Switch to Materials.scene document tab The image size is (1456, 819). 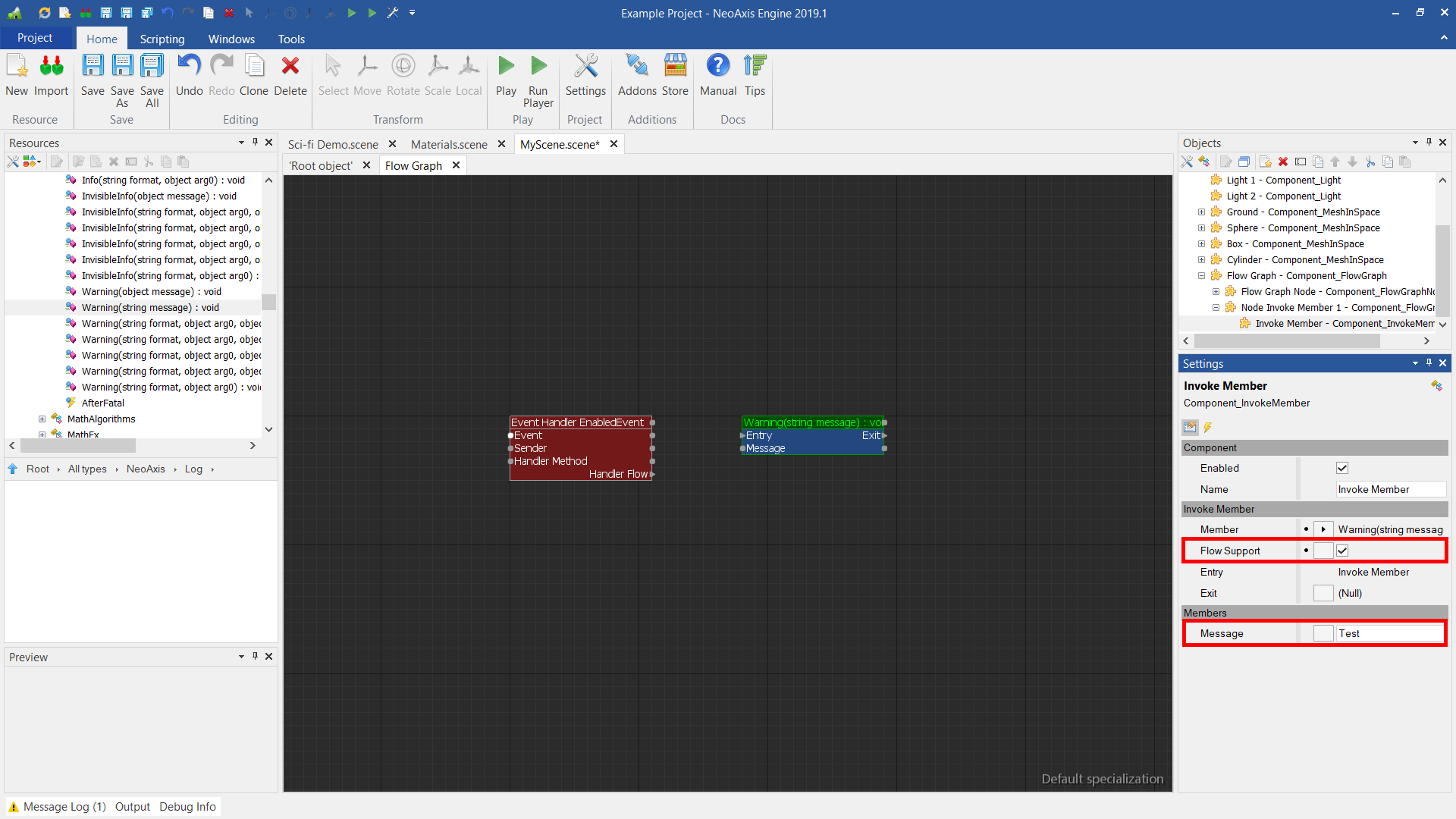[449, 144]
